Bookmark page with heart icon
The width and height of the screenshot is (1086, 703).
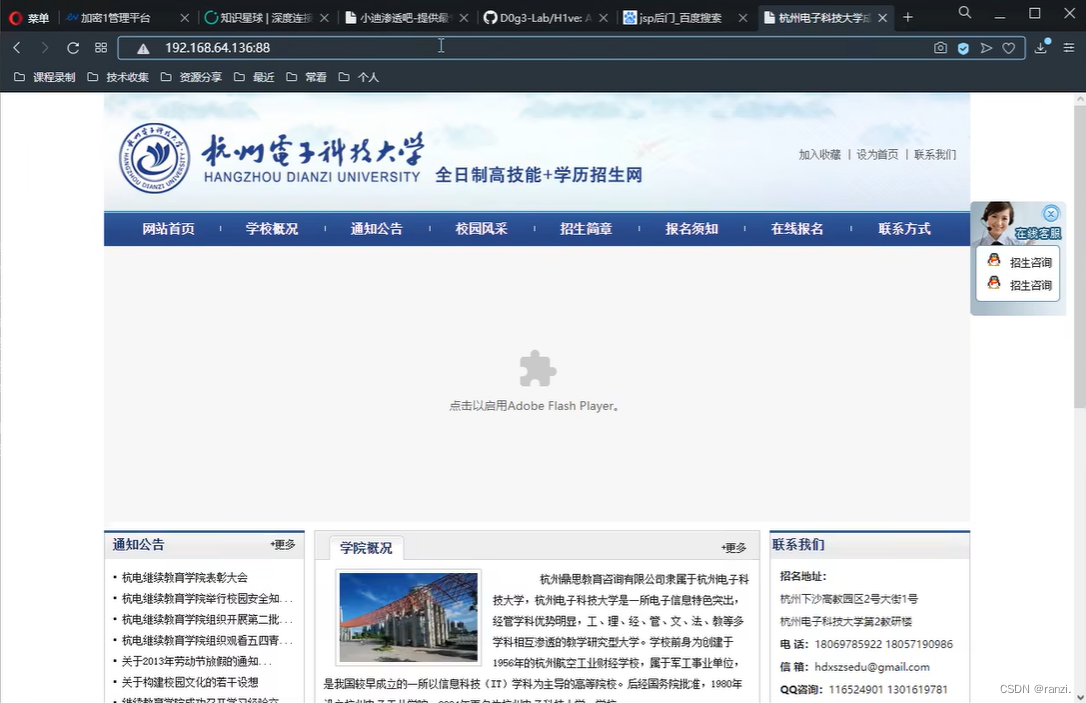(1008, 48)
